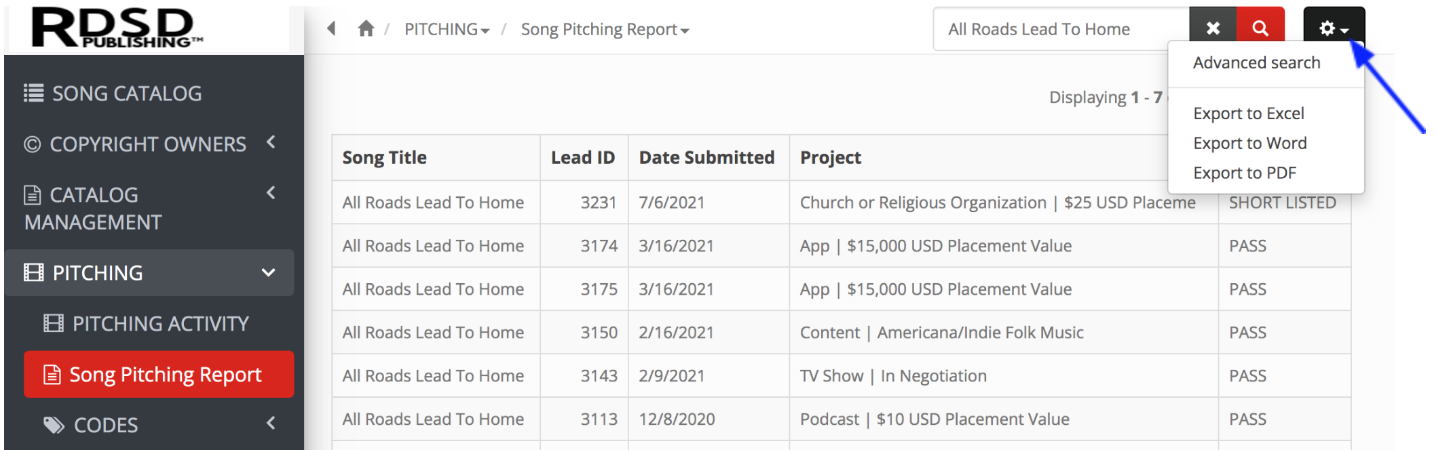Click the search field containing All Roads Lead To Home

[1061, 29]
